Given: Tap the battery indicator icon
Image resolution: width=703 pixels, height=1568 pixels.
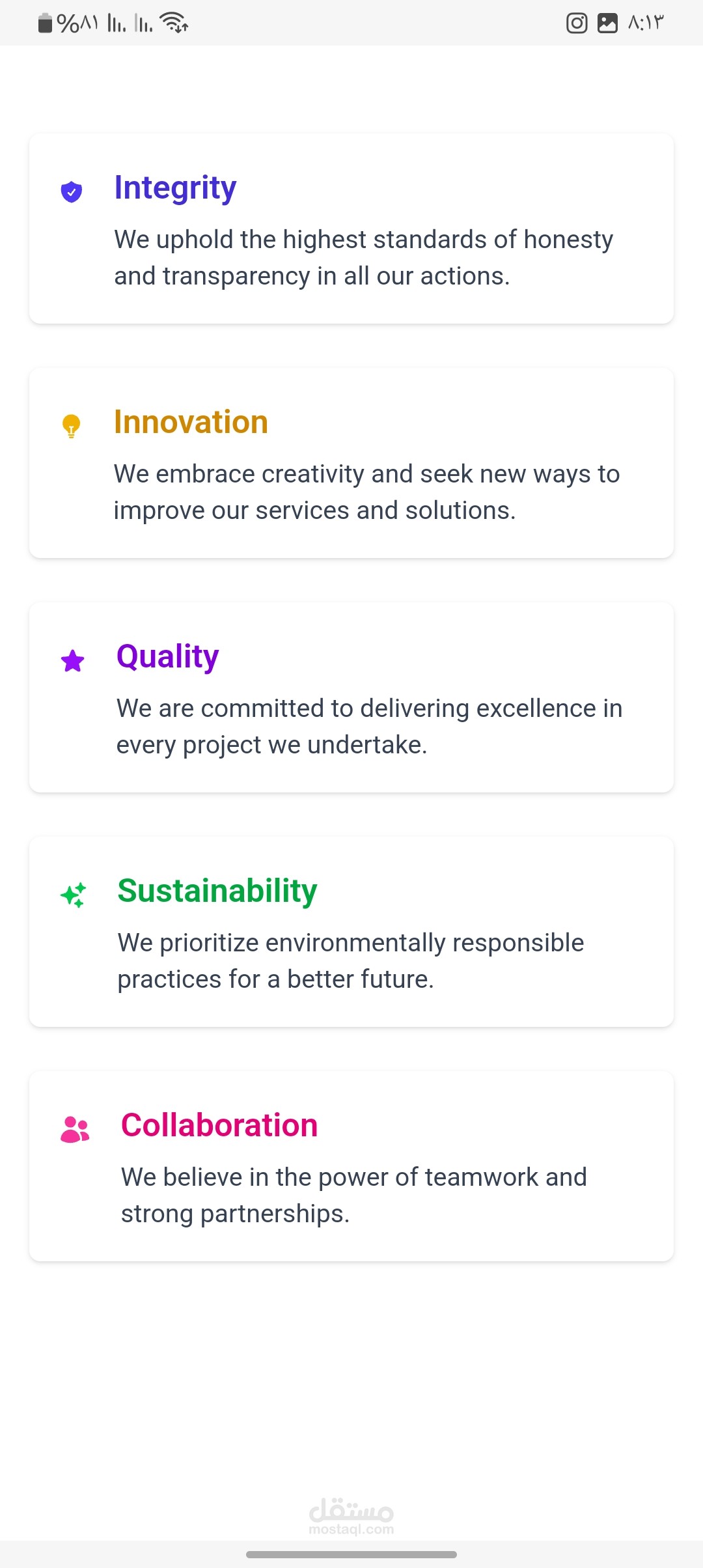Looking at the screenshot, I should pos(45,23).
